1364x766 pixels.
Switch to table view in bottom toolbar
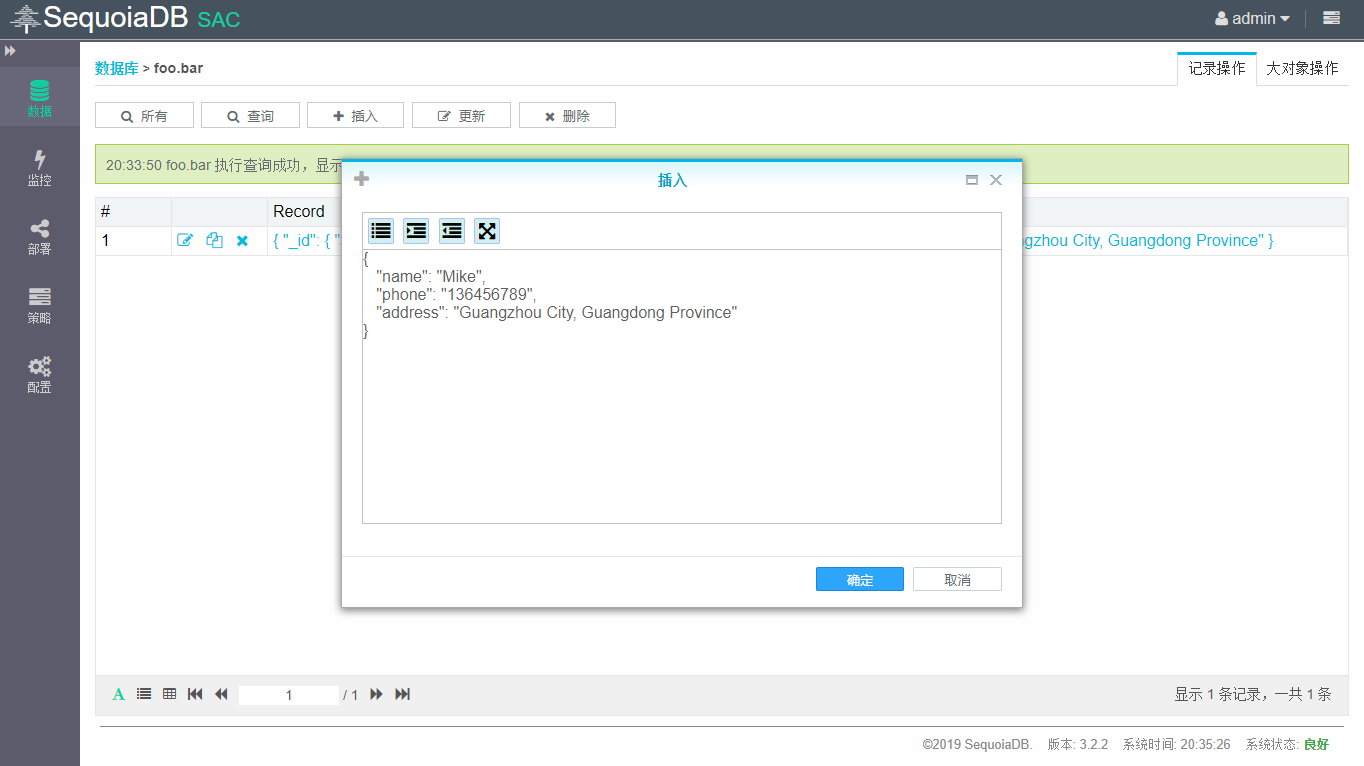pyautogui.click(x=170, y=694)
